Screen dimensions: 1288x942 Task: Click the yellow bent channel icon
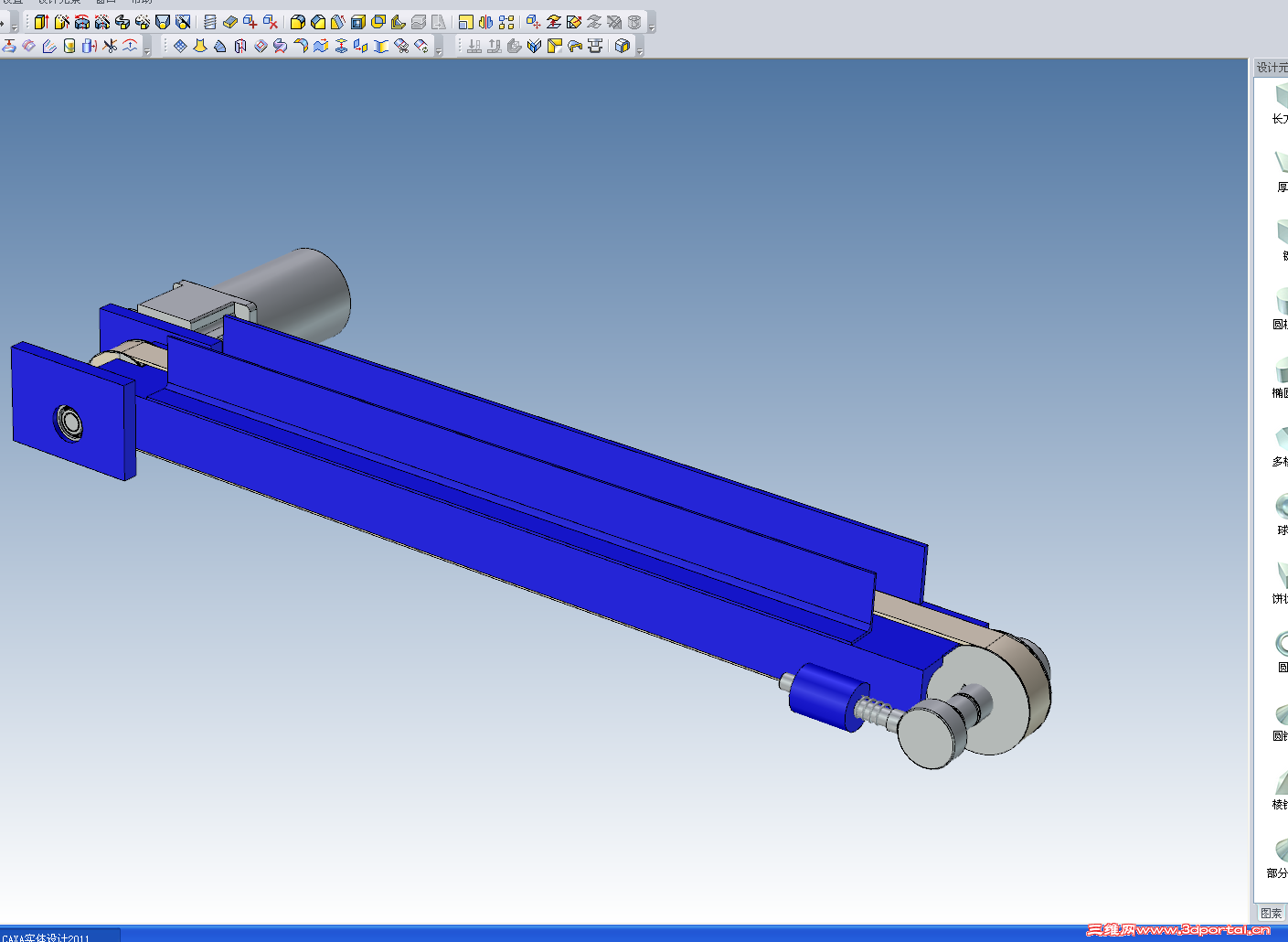[x=575, y=46]
